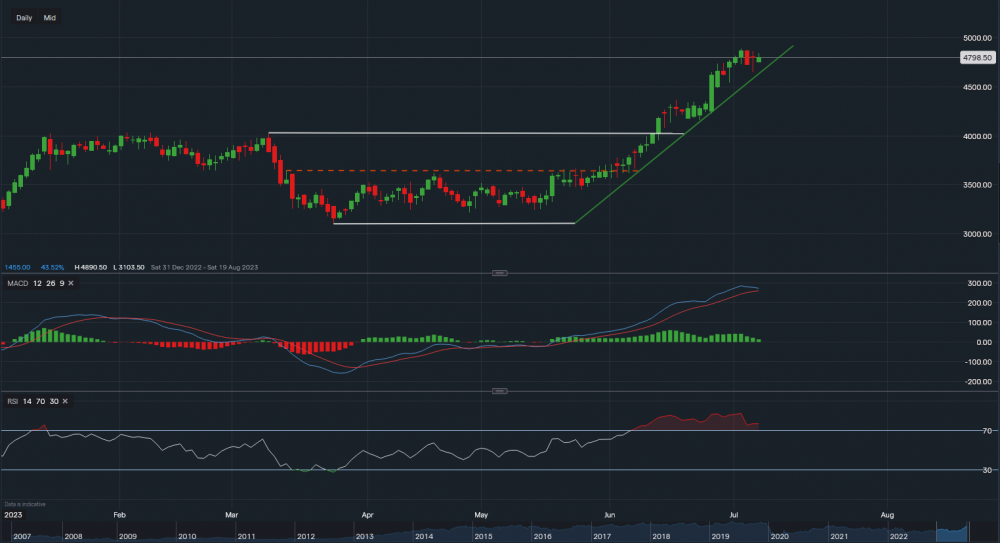
Task: Select the lower white support line
Action: pyautogui.click(x=450, y=223)
